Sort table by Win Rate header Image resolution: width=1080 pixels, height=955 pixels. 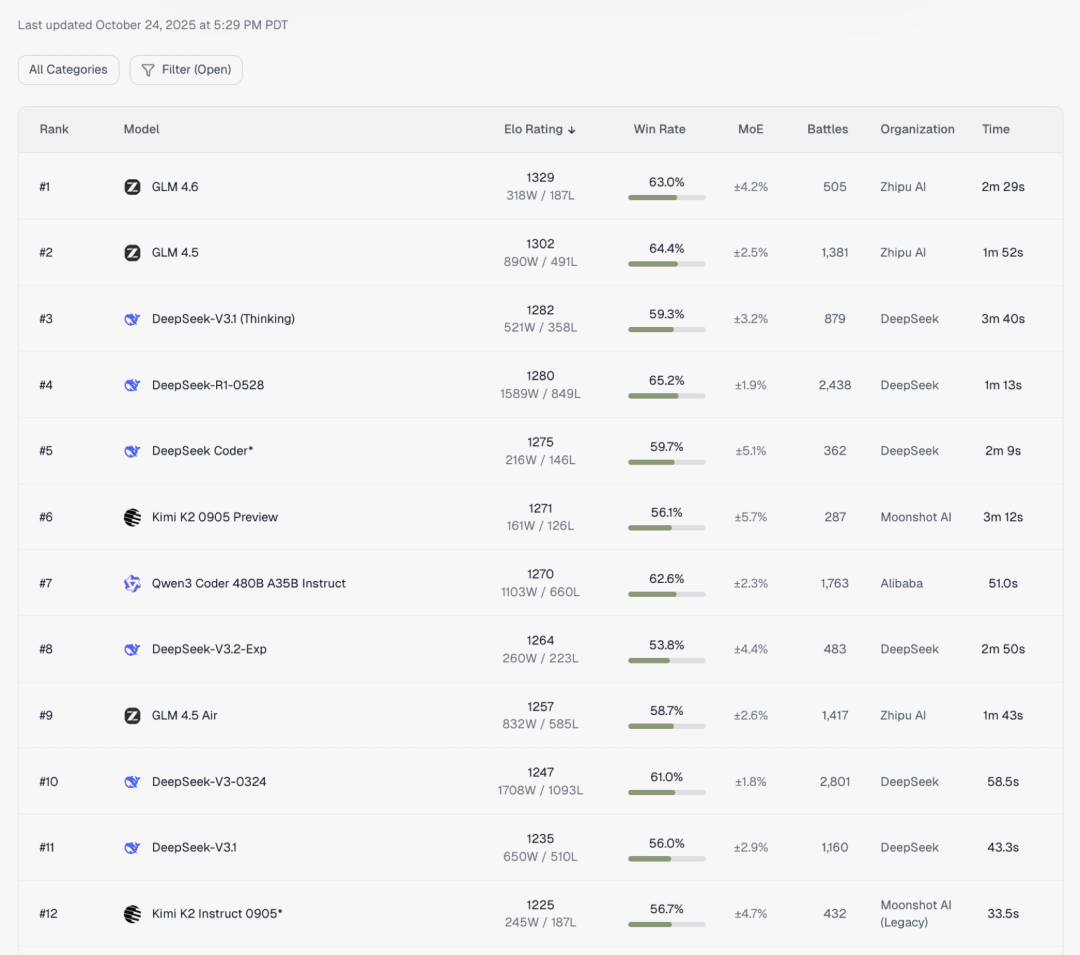tap(659, 129)
